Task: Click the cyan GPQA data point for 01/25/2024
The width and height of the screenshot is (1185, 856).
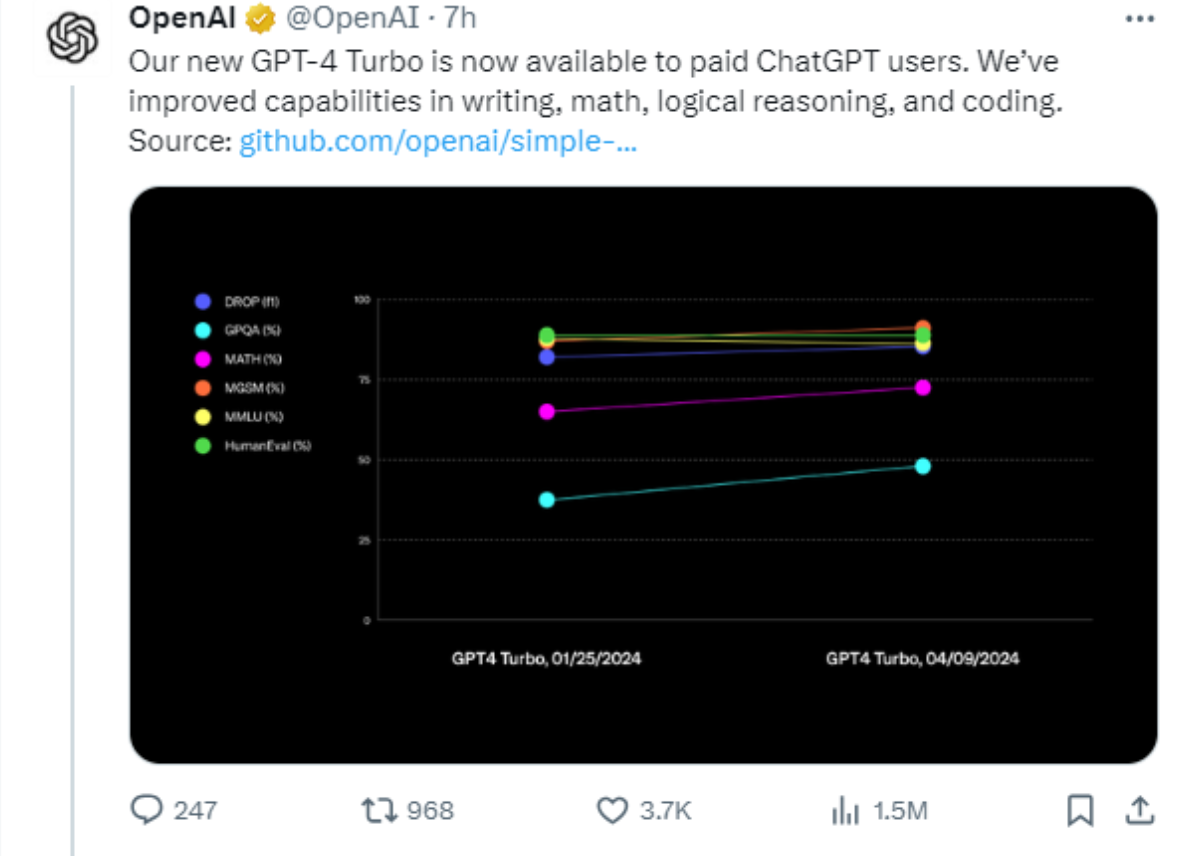Action: (x=546, y=499)
